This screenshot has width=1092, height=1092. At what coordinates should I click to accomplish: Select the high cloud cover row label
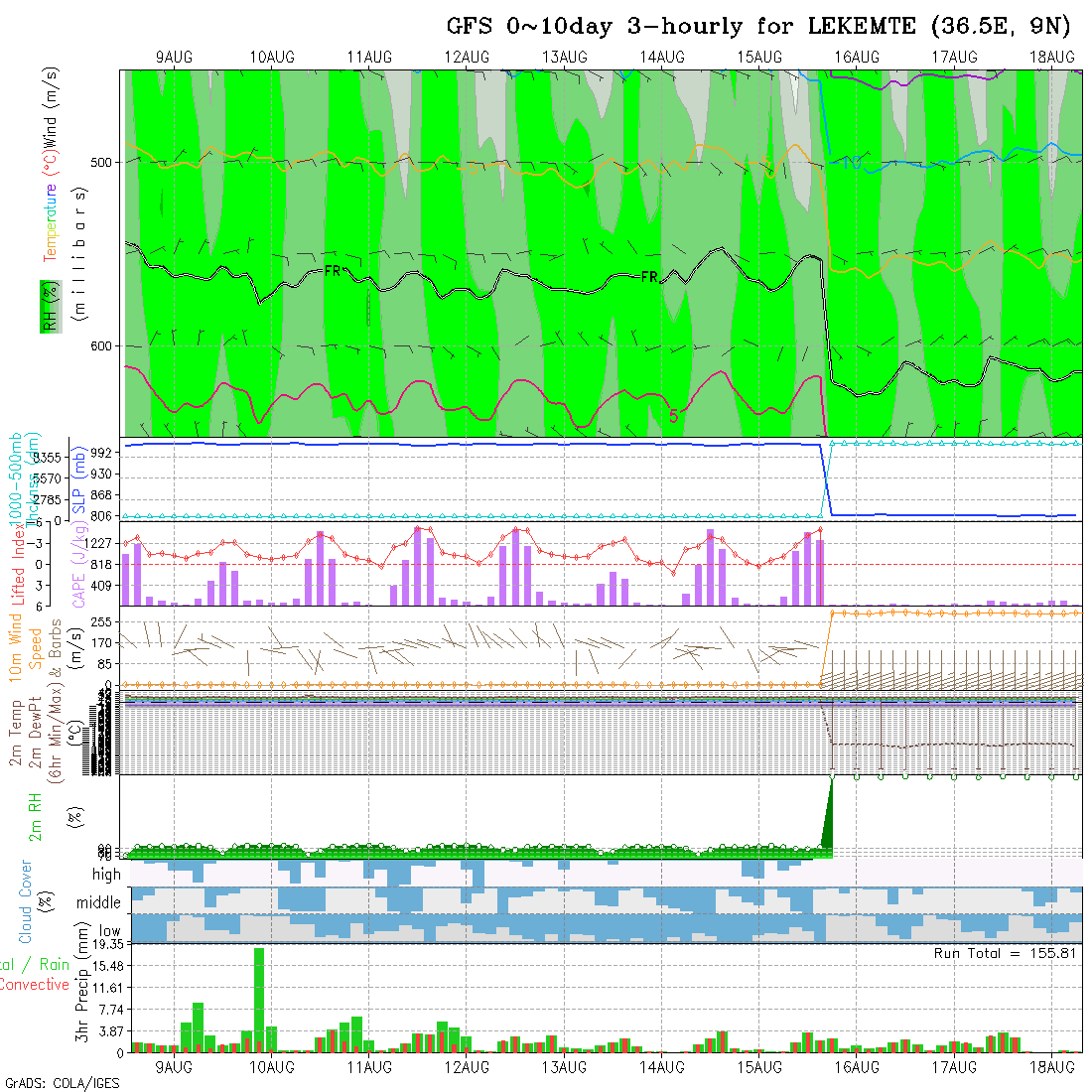click(x=106, y=874)
